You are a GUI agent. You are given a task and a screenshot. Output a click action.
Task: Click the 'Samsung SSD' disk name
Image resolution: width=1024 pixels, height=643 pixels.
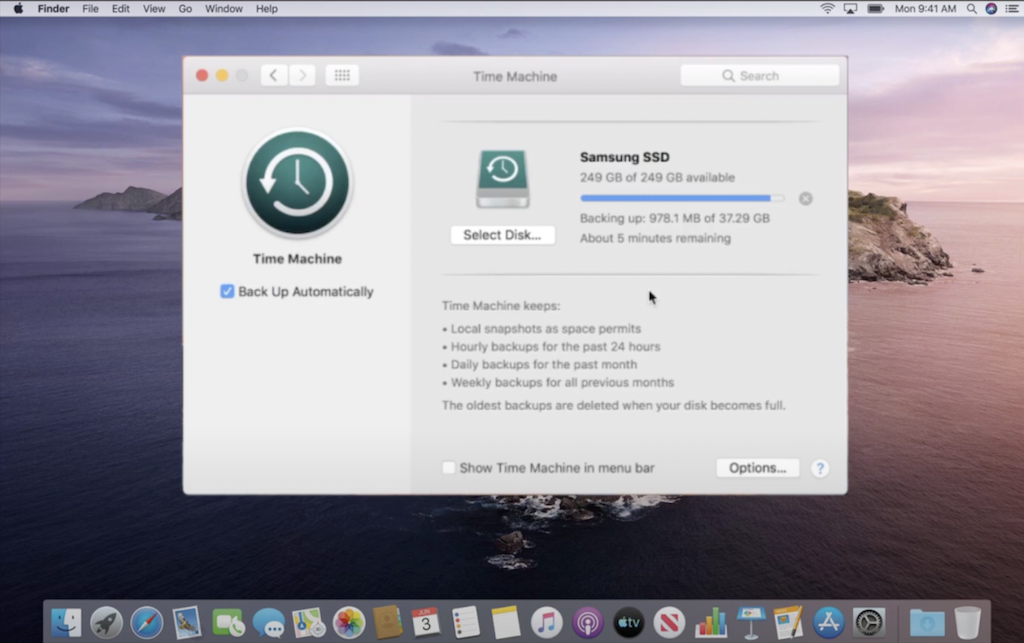(x=624, y=157)
